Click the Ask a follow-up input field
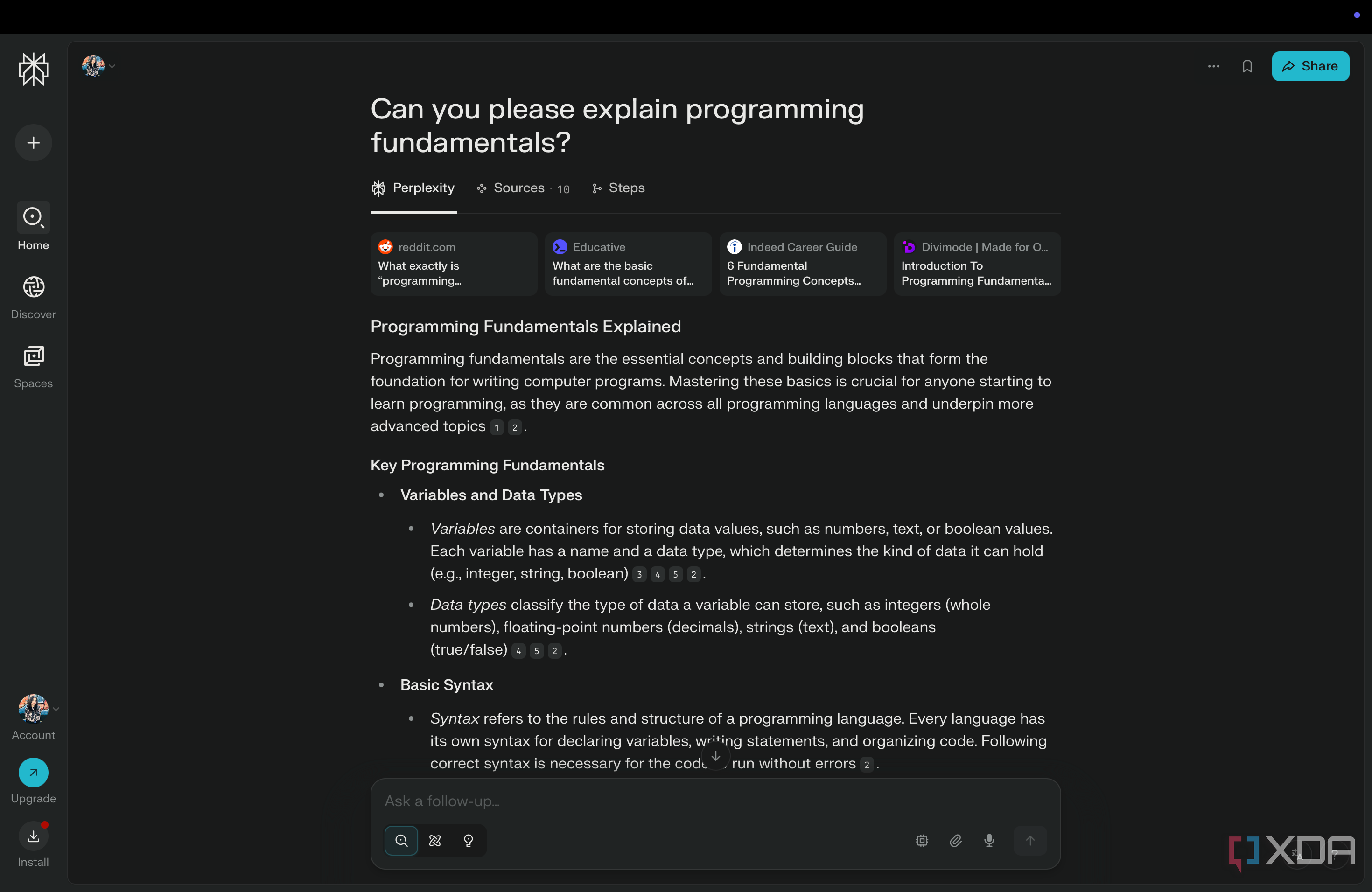This screenshot has height=892, width=1372. pos(715,801)
